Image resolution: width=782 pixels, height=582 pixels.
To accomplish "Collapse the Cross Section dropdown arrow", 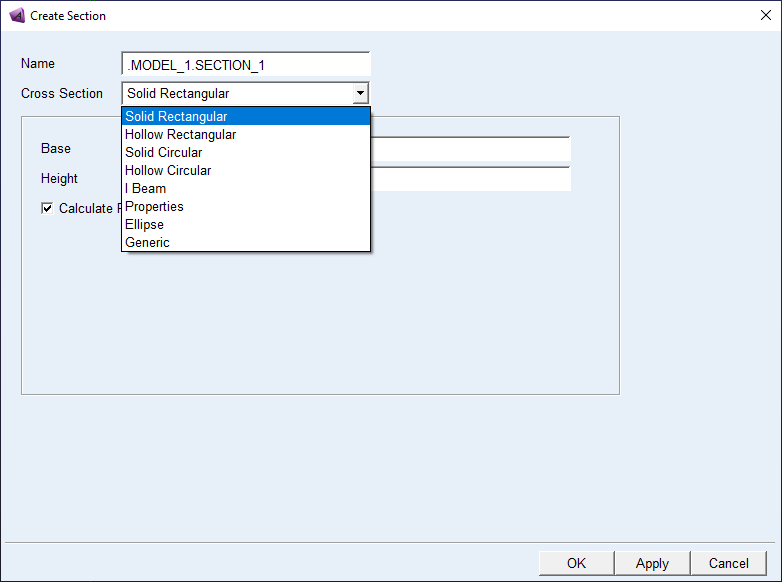I will click(361, 94).
